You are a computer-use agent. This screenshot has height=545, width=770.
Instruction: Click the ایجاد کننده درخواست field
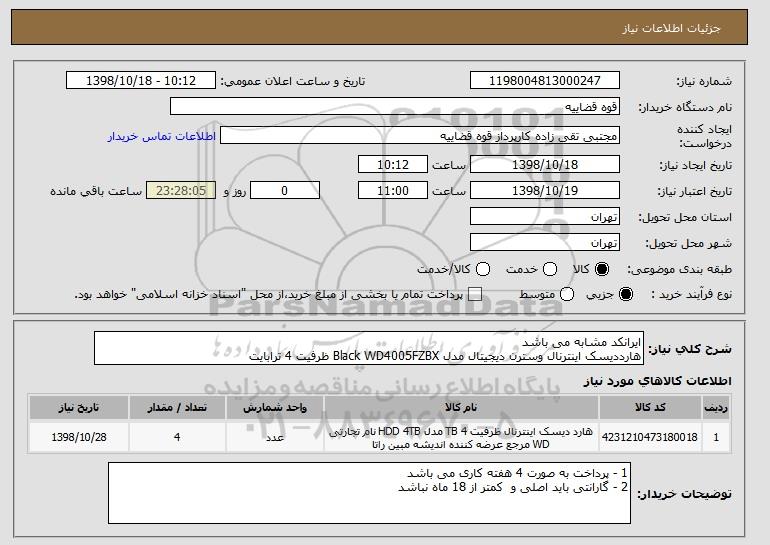click(x=420, y=136)
